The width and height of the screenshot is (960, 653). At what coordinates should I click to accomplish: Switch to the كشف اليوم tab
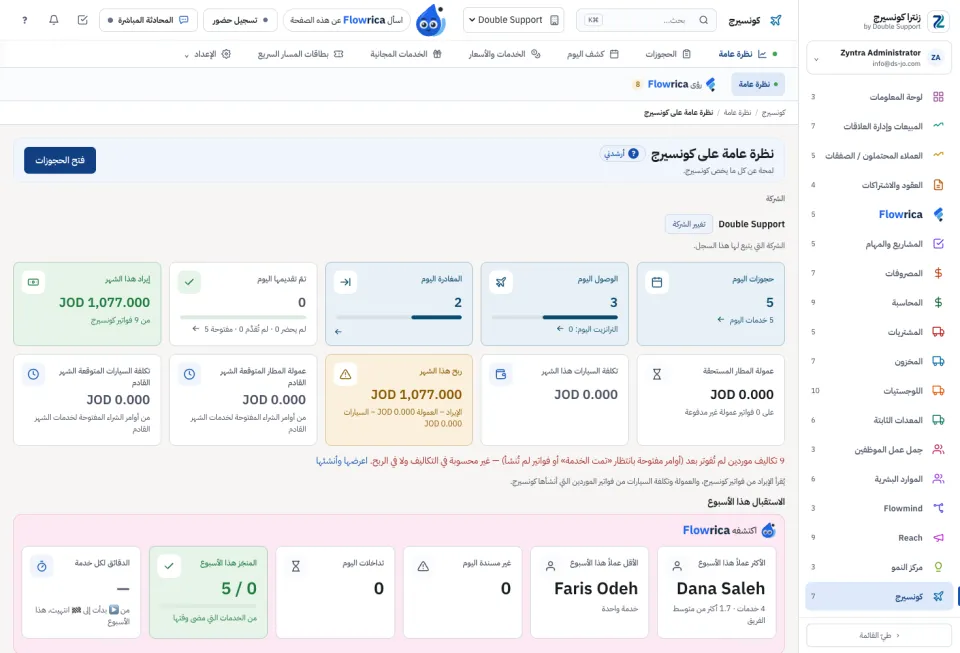pyautogui.click(x=593, y=54)
